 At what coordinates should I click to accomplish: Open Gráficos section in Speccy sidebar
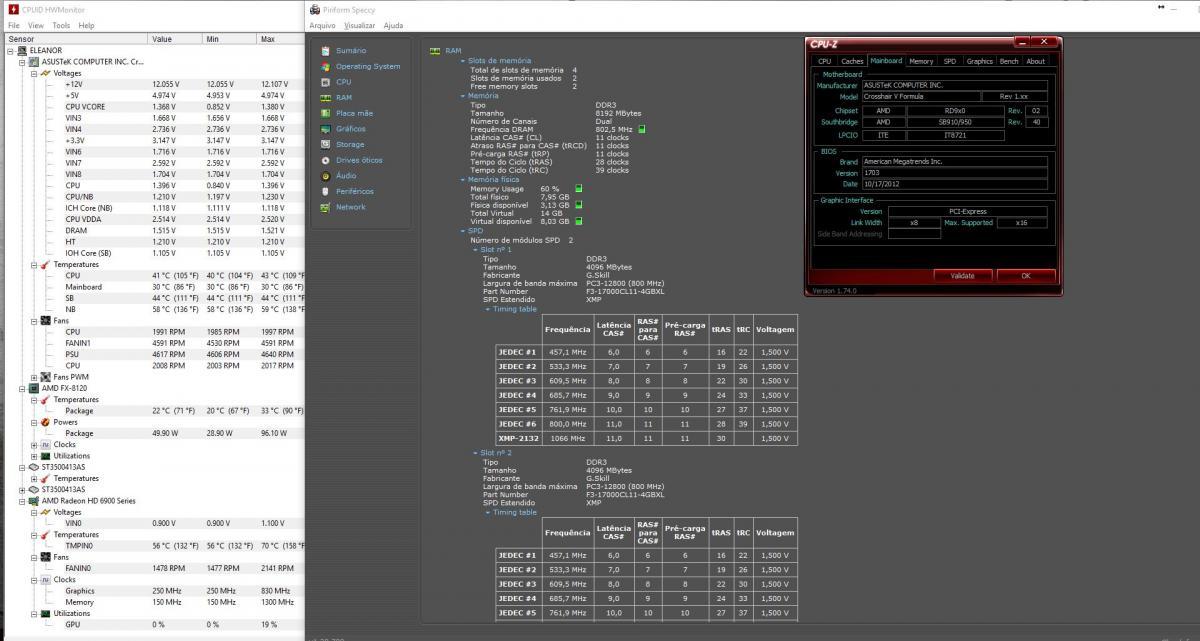pos(343,129)
